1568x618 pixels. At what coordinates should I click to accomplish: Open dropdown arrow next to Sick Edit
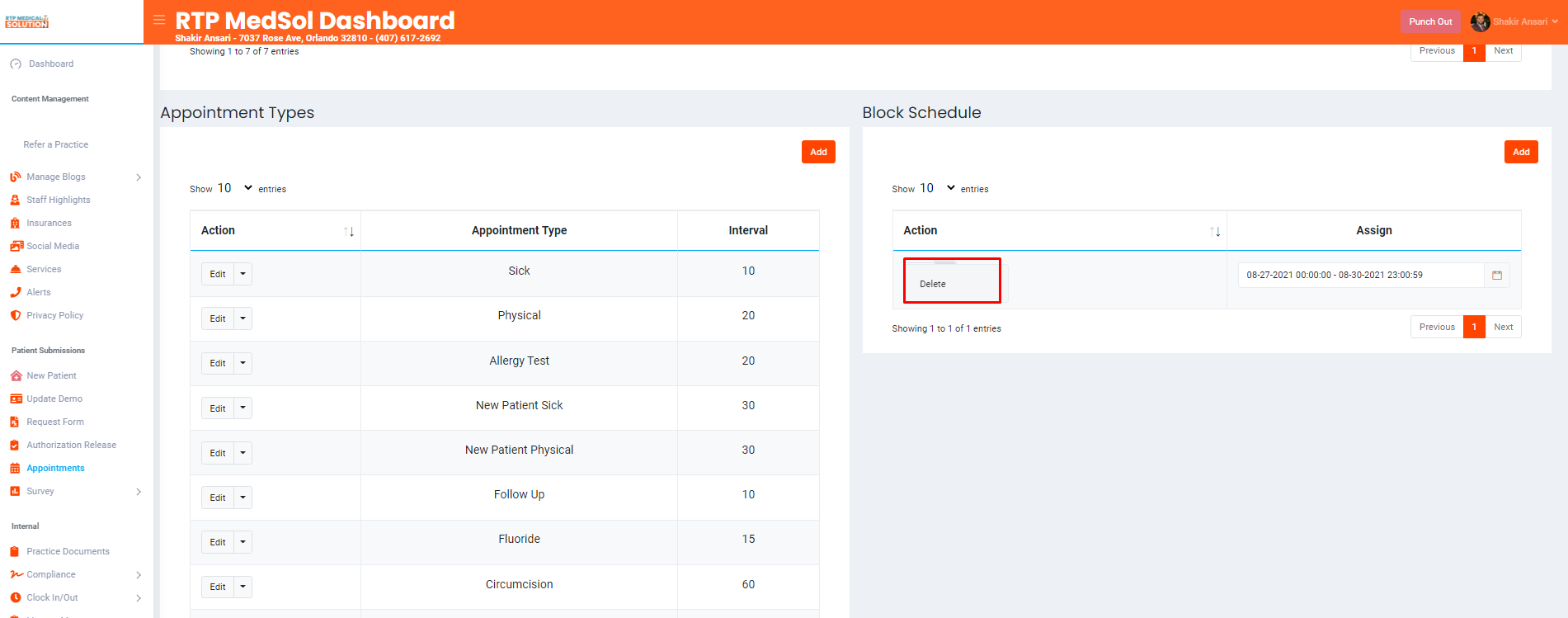(x=243, y=274)
